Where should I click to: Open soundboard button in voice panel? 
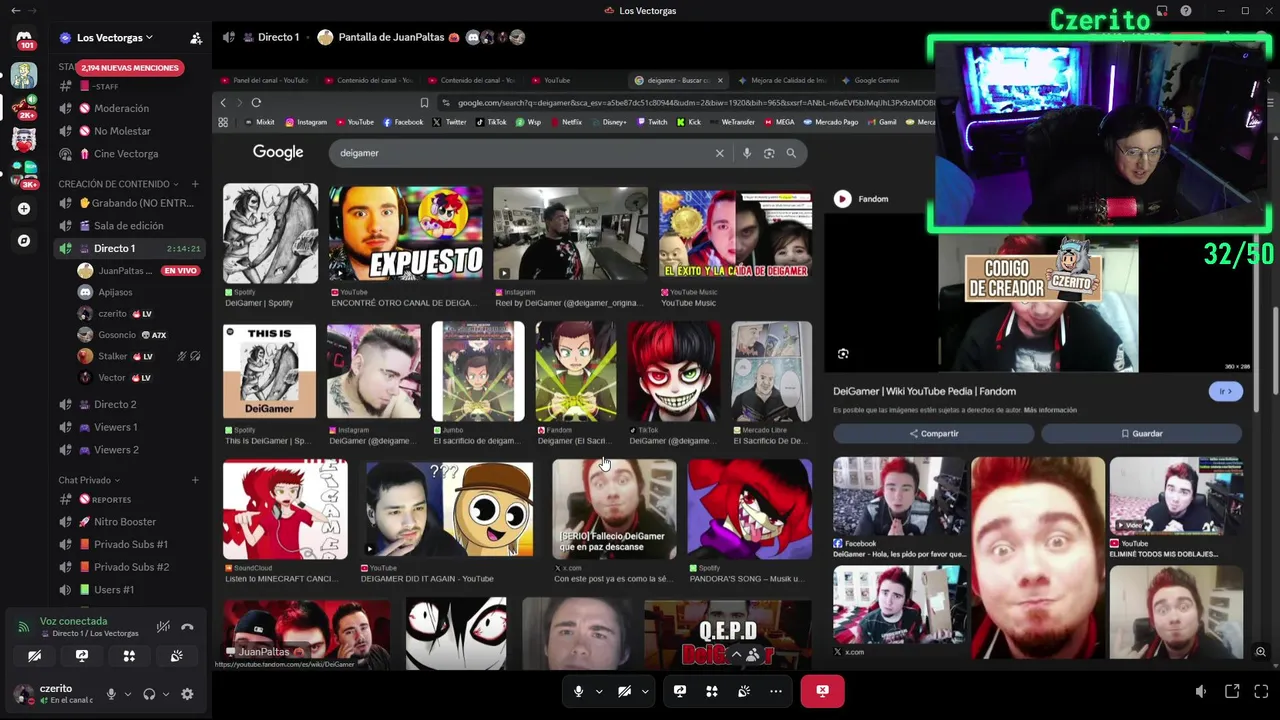(176, 656)
